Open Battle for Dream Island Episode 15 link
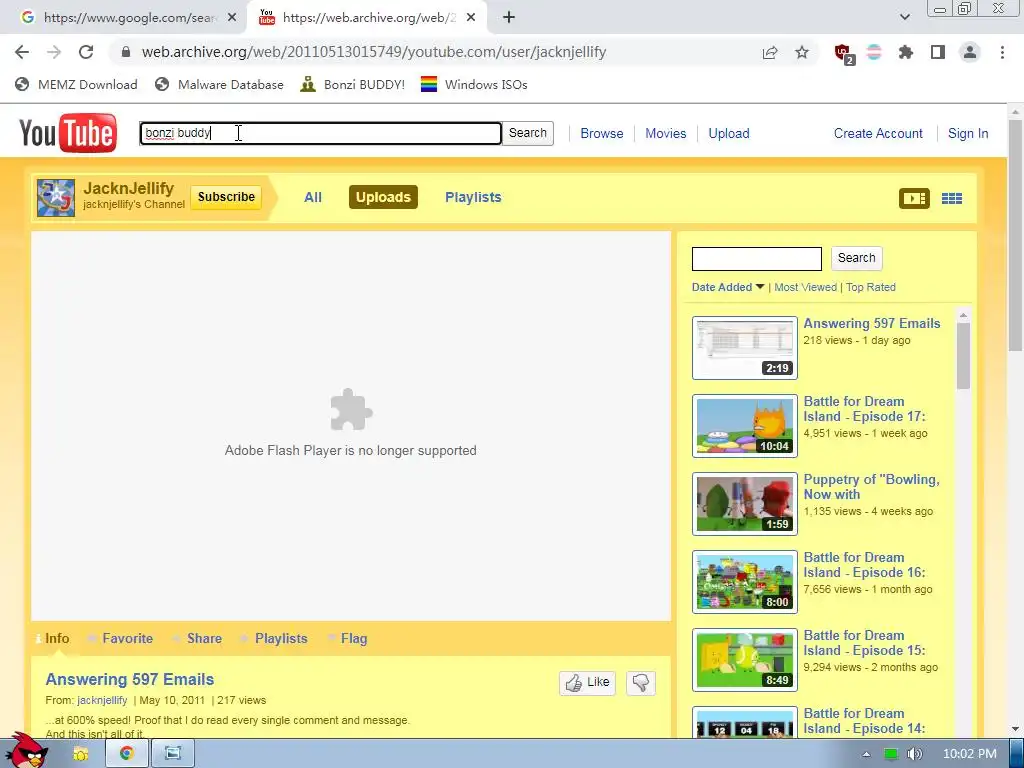 pos(864,643)
